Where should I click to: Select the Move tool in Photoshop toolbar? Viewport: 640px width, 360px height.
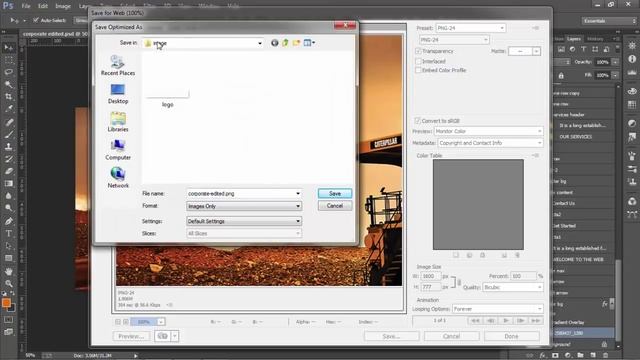[9, 47]
